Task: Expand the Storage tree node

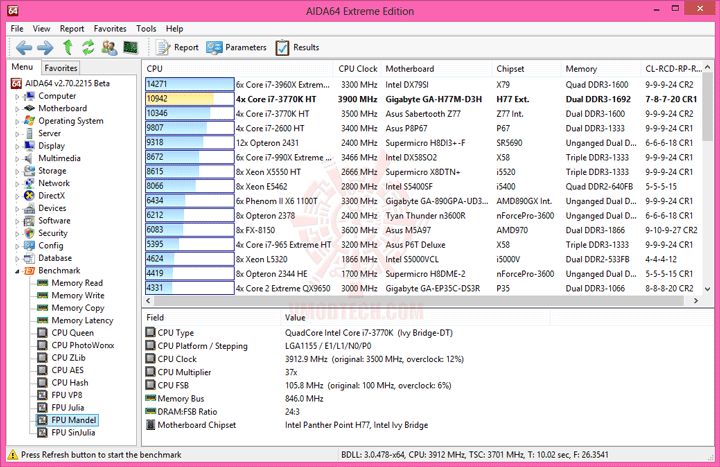Action: point(17,171)
